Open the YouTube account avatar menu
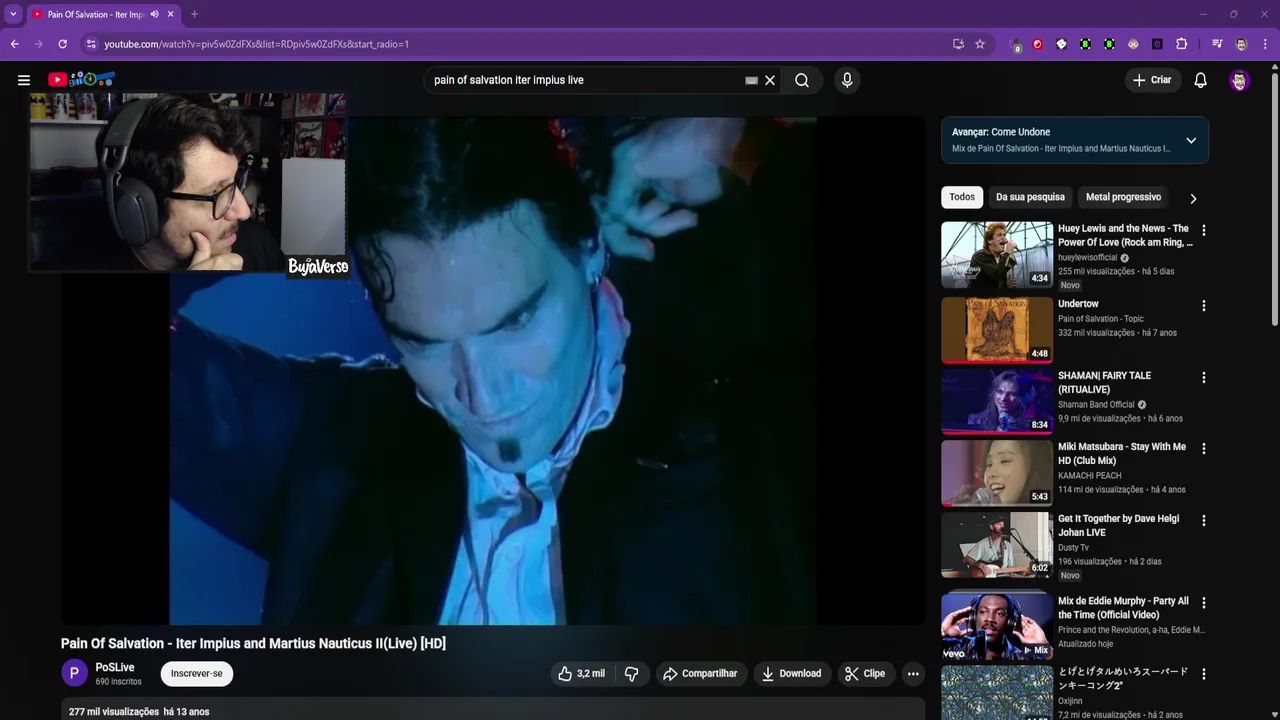Image resolution: width=1280 pixels, height=720 pixels. click(x=1239, y=80)
